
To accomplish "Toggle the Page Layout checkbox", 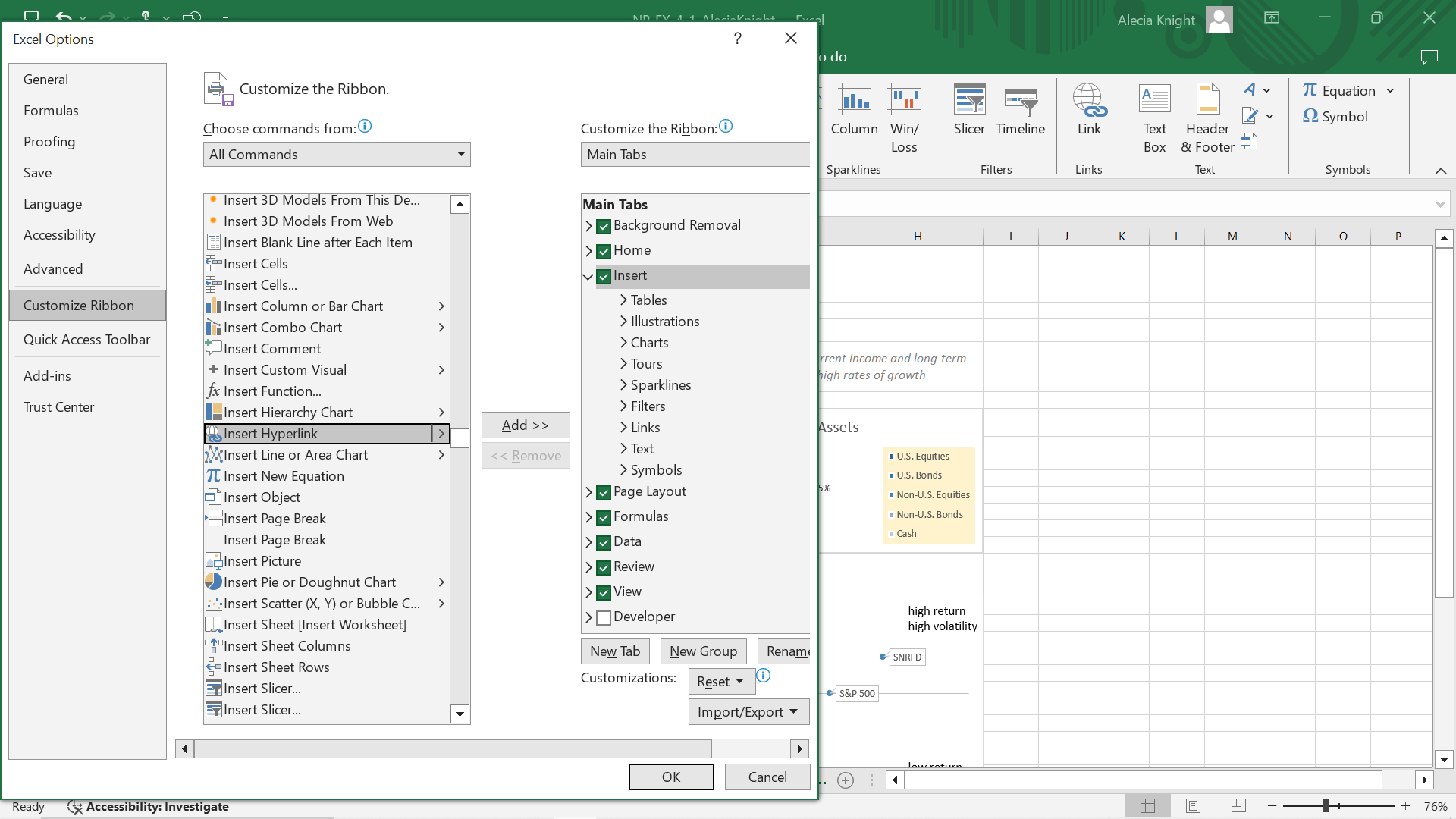I will 604,492.
